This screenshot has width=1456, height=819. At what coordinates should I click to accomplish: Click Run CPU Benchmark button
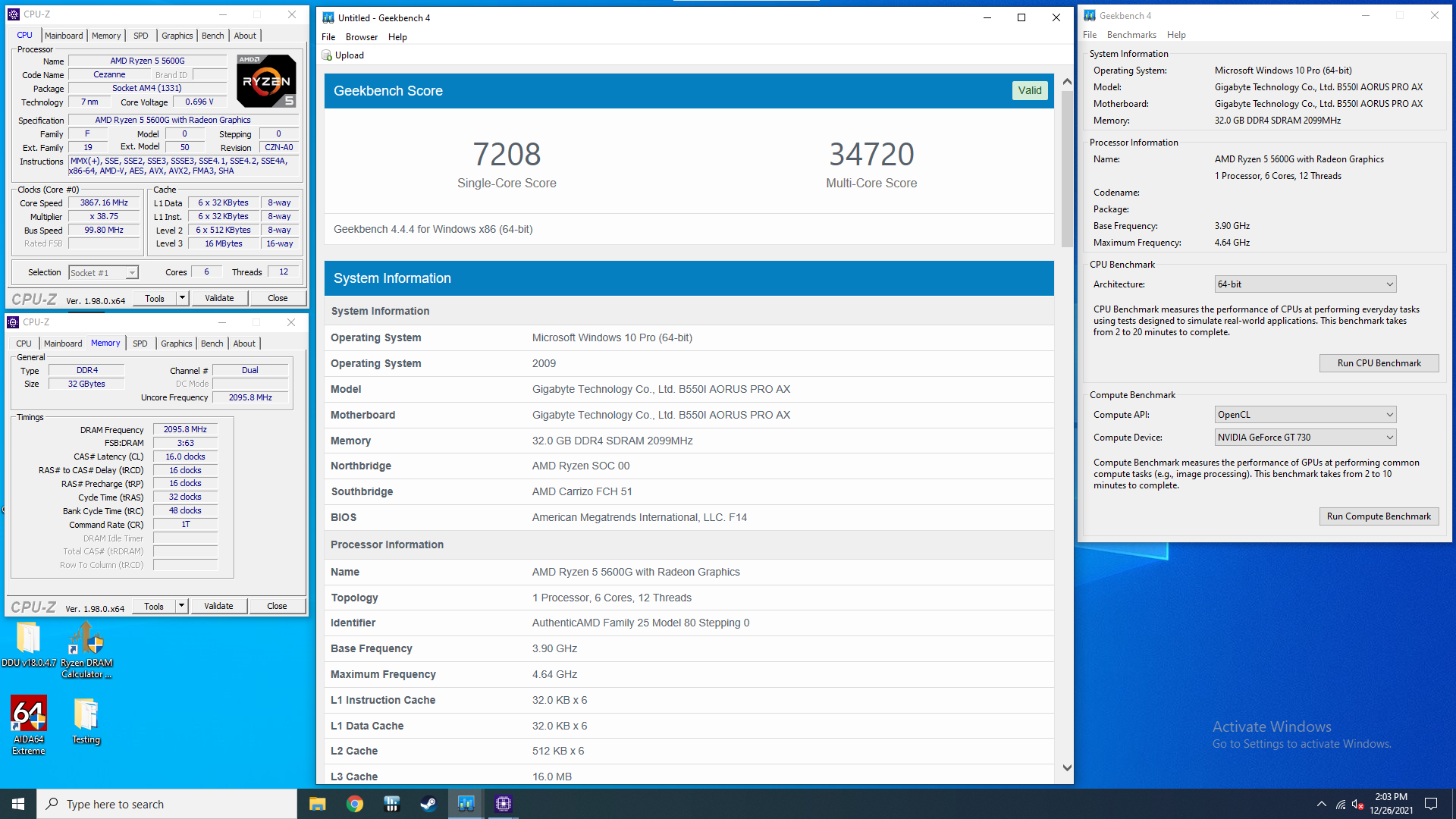coord(1379,363)
